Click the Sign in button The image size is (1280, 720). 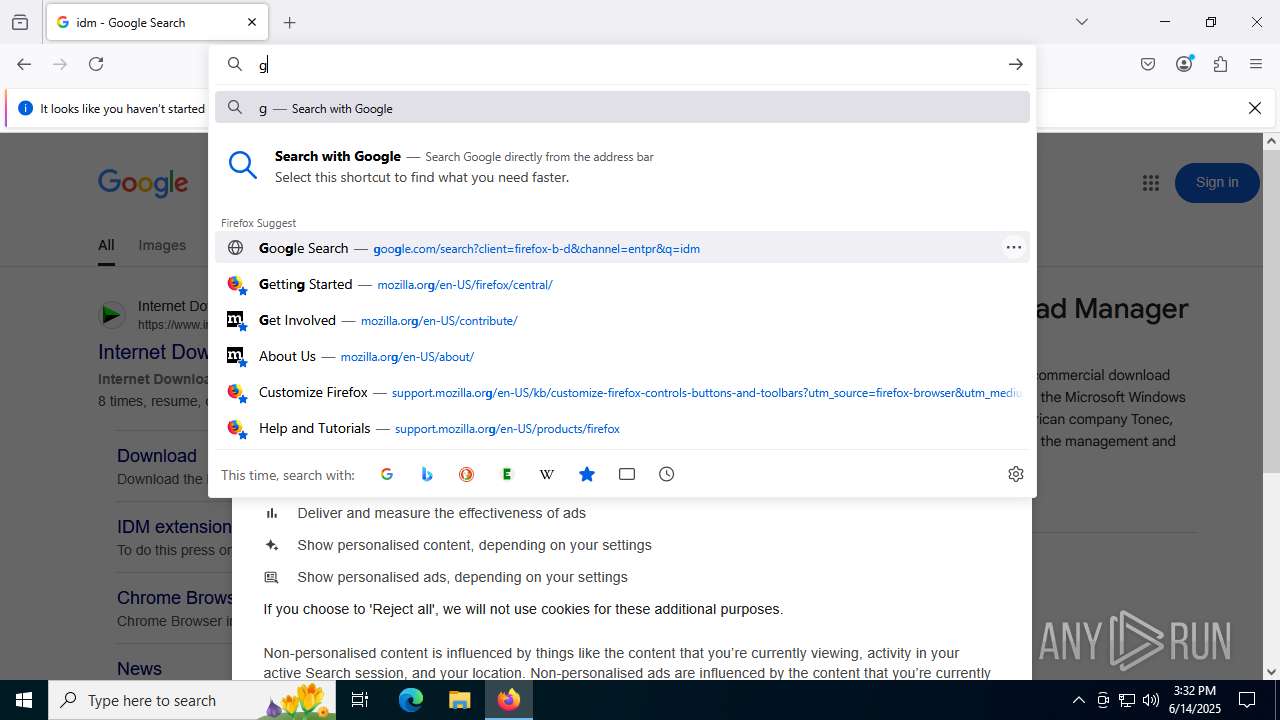pyautogui.click(x=1217, y=182)
